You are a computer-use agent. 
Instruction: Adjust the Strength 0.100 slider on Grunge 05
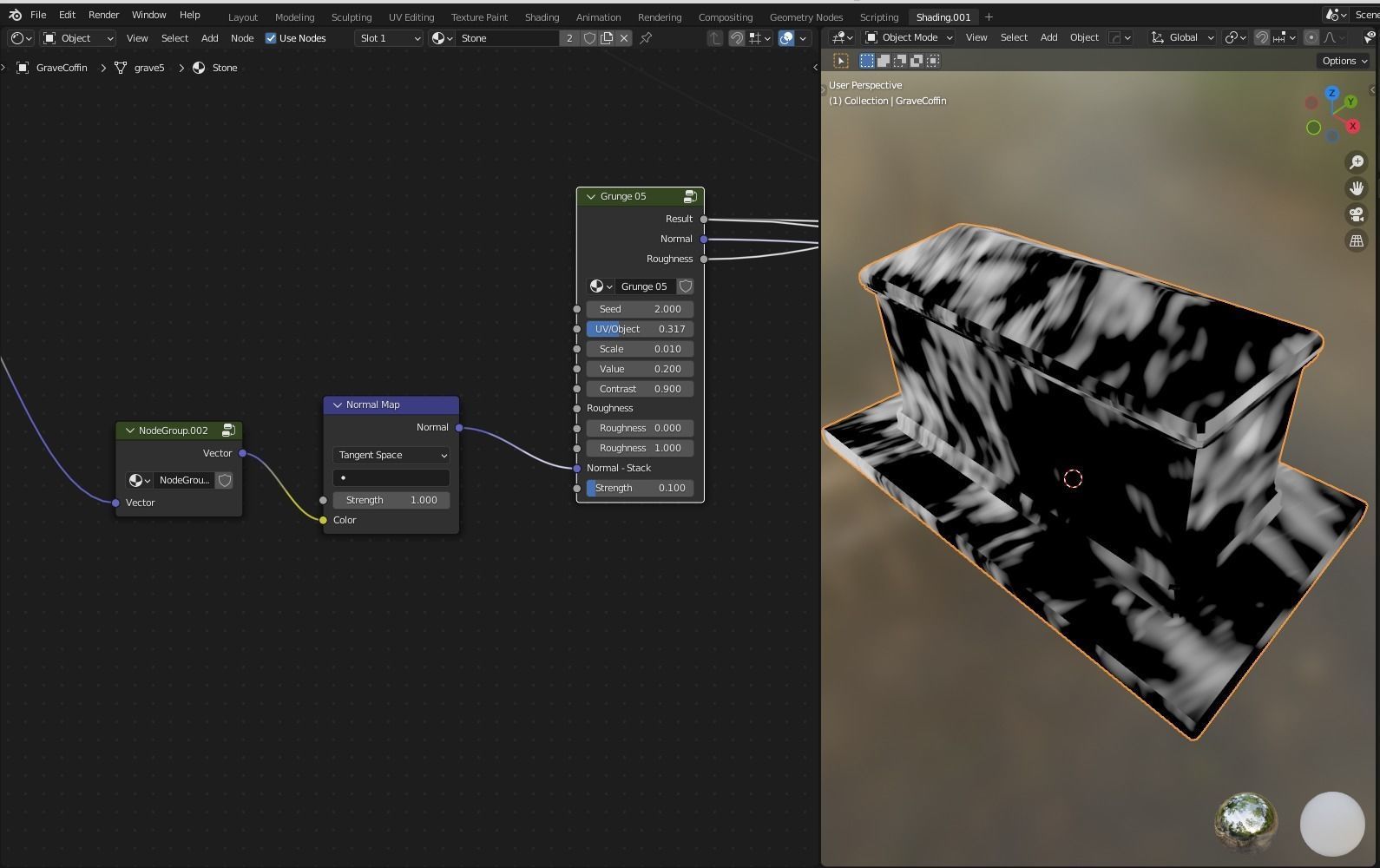pos(640,488)
